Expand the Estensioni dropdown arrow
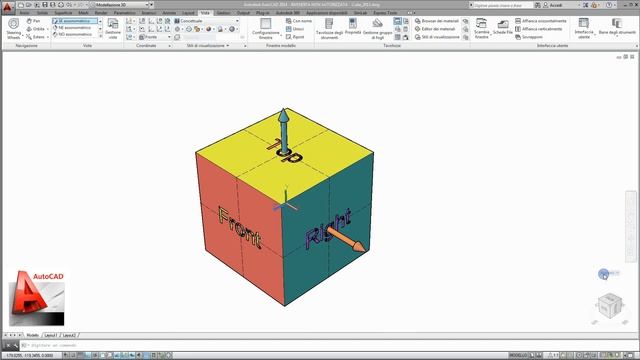The height and width of the screenshot is (360, 640). 48,37
